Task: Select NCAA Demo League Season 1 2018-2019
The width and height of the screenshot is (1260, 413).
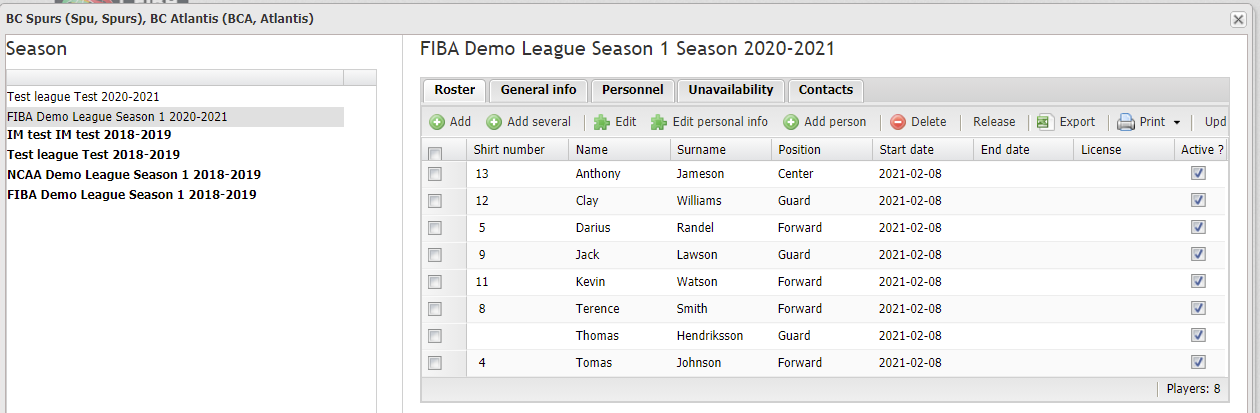Action: [134, 174]
